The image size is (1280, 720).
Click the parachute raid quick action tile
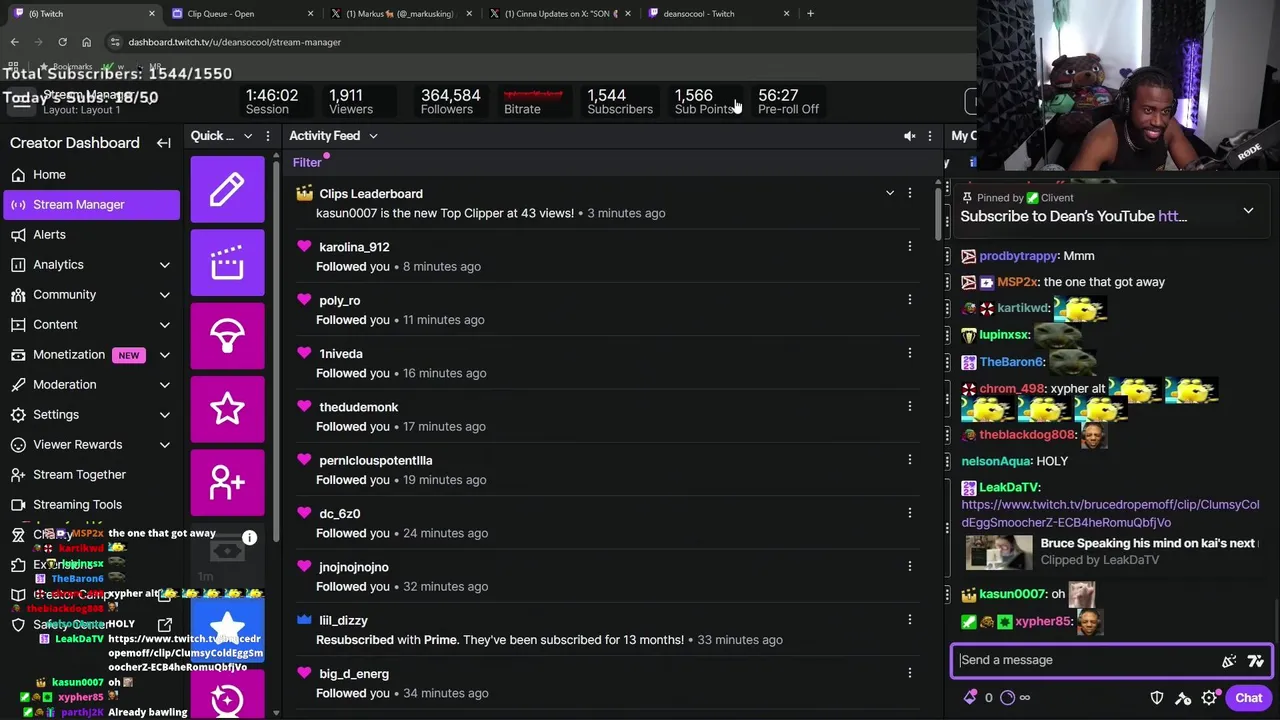pos(227,335)
